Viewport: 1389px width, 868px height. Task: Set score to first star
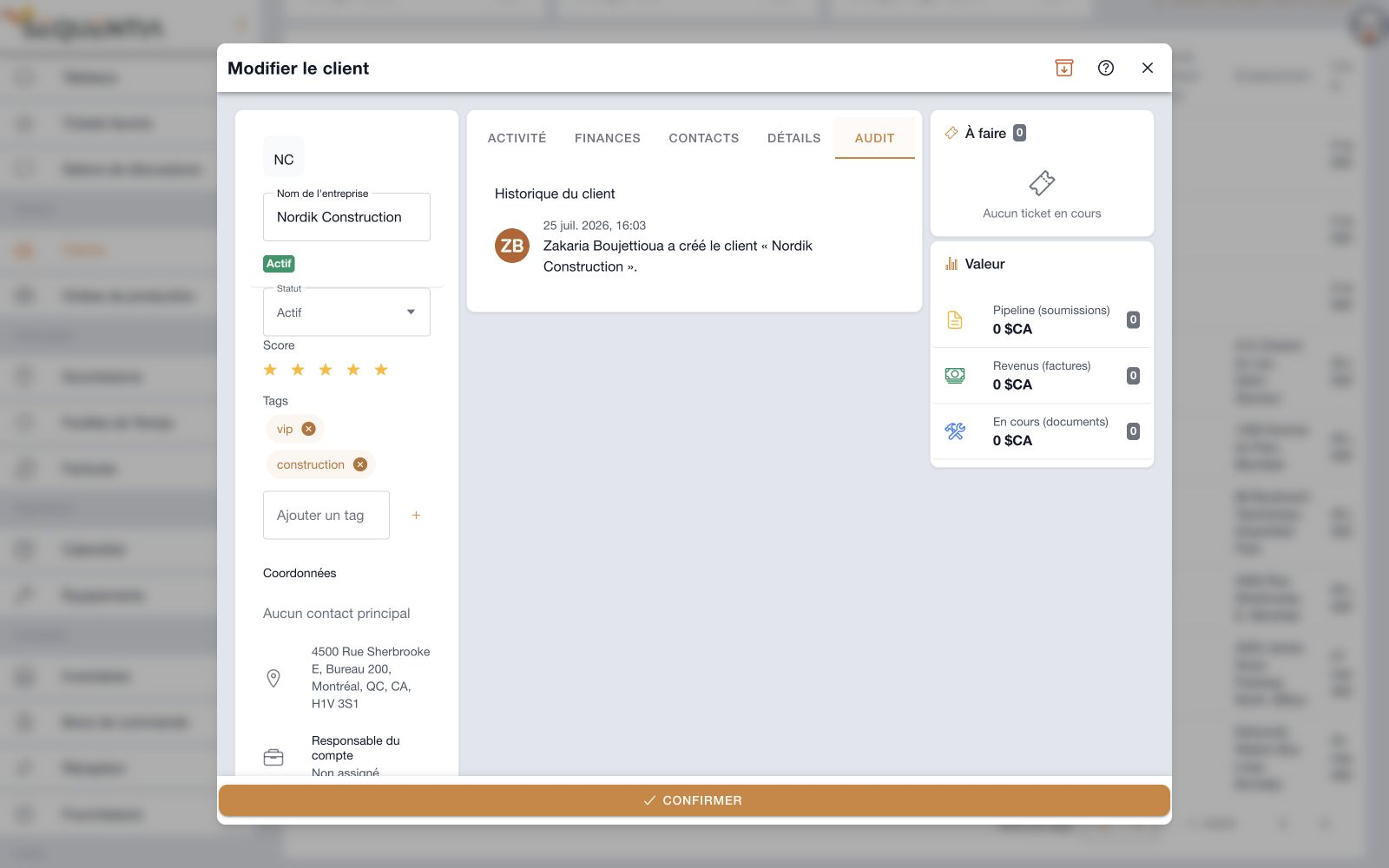point(270,370)
